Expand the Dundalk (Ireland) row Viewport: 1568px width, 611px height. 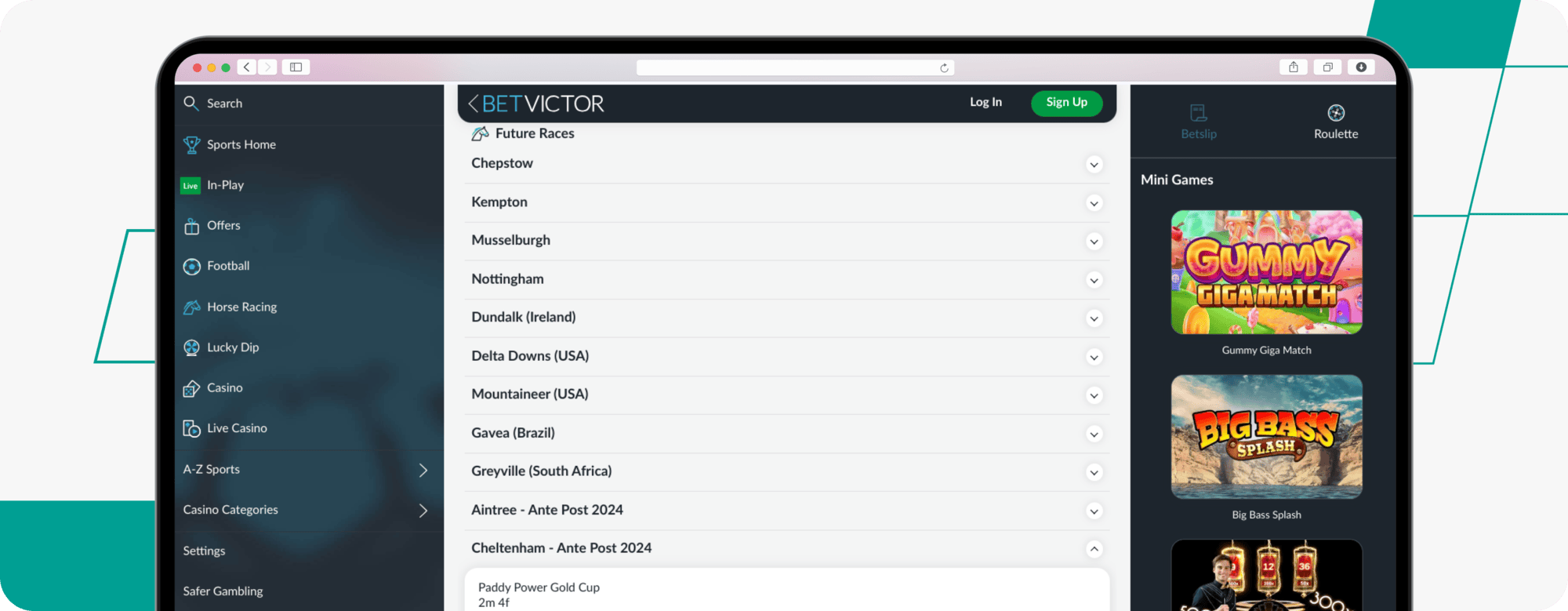point(787,318)
